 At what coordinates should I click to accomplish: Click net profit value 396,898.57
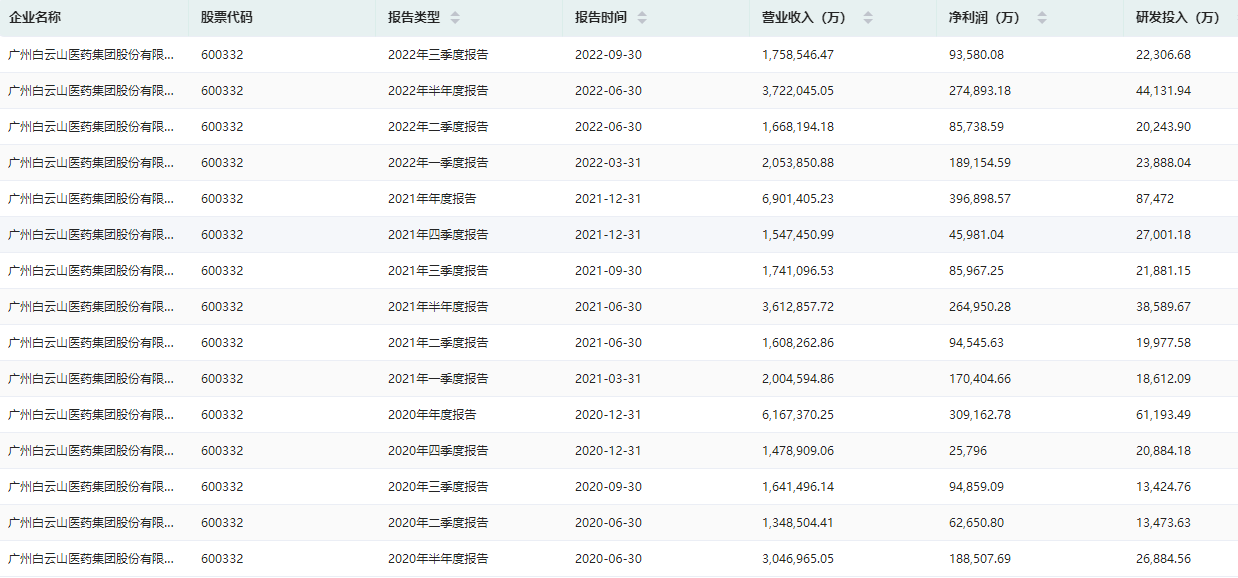(x=980, y=199)
